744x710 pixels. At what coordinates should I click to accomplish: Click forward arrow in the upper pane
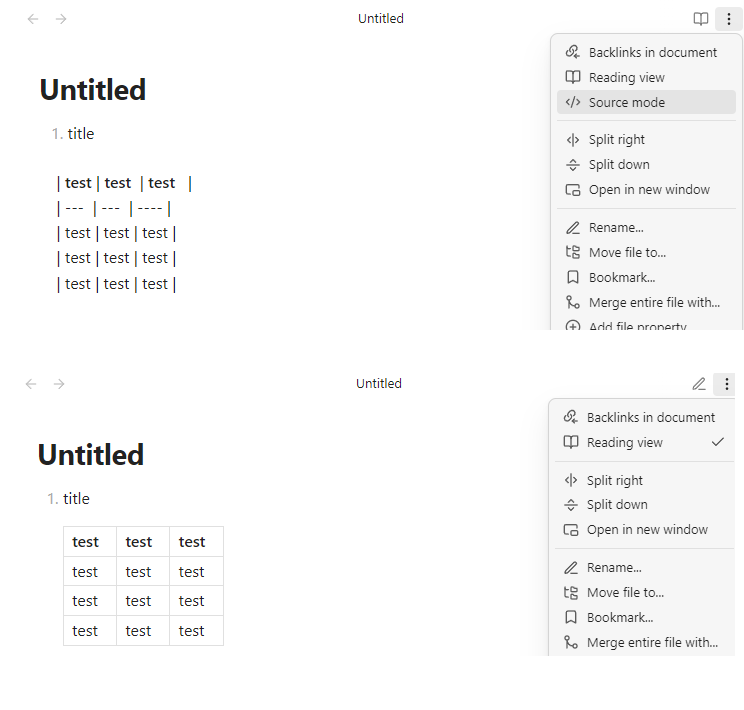tap(61, 19)
